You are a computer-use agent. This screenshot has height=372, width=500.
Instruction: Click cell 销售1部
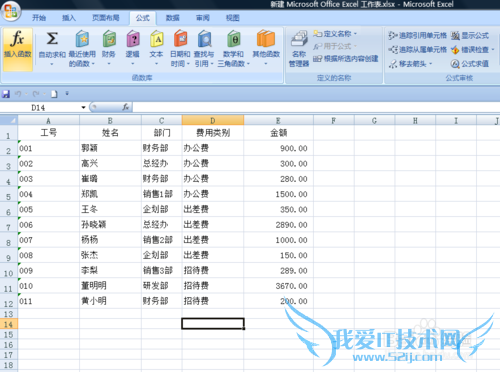point(162,194)
